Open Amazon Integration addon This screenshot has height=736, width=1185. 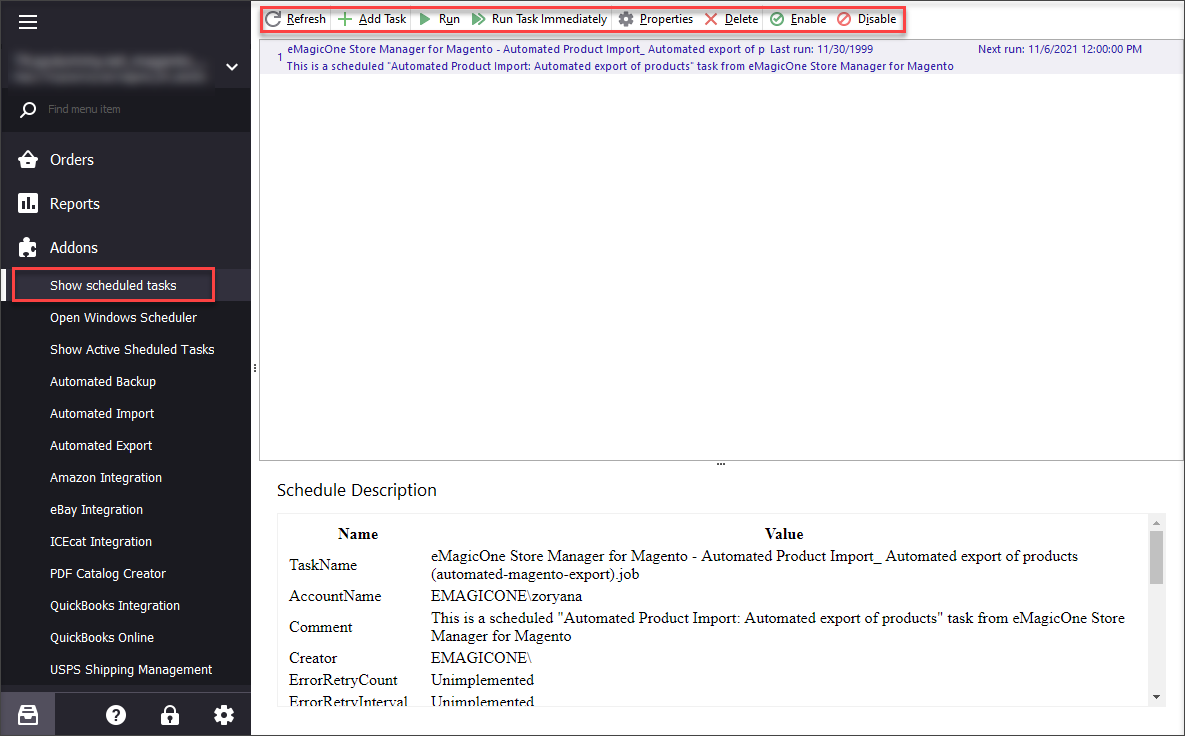(x=106, y=478)
